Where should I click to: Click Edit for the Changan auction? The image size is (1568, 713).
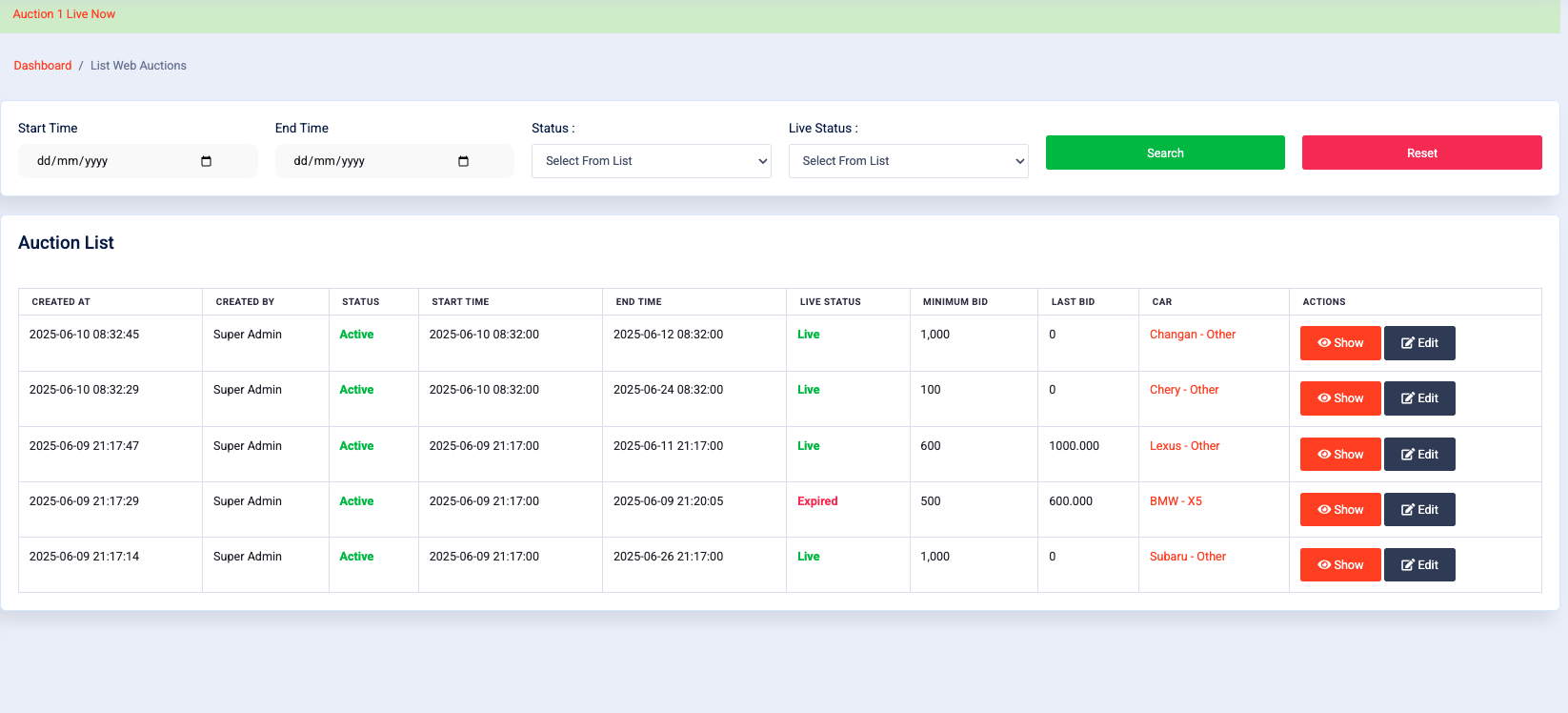1418,343
